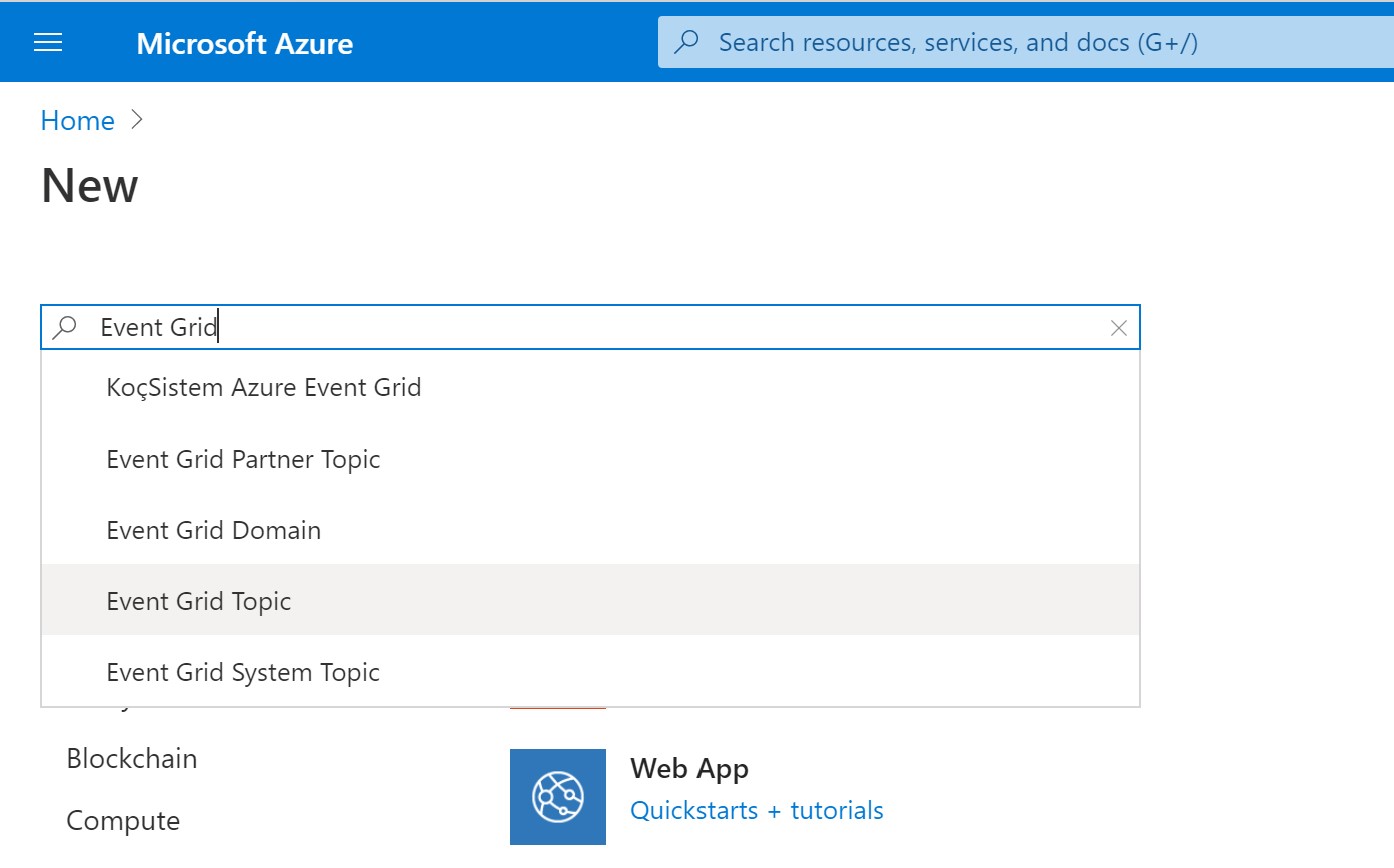Viewport: 1394px width, 868px height.
Task: Open the Compute category
Action: [123, 821]
